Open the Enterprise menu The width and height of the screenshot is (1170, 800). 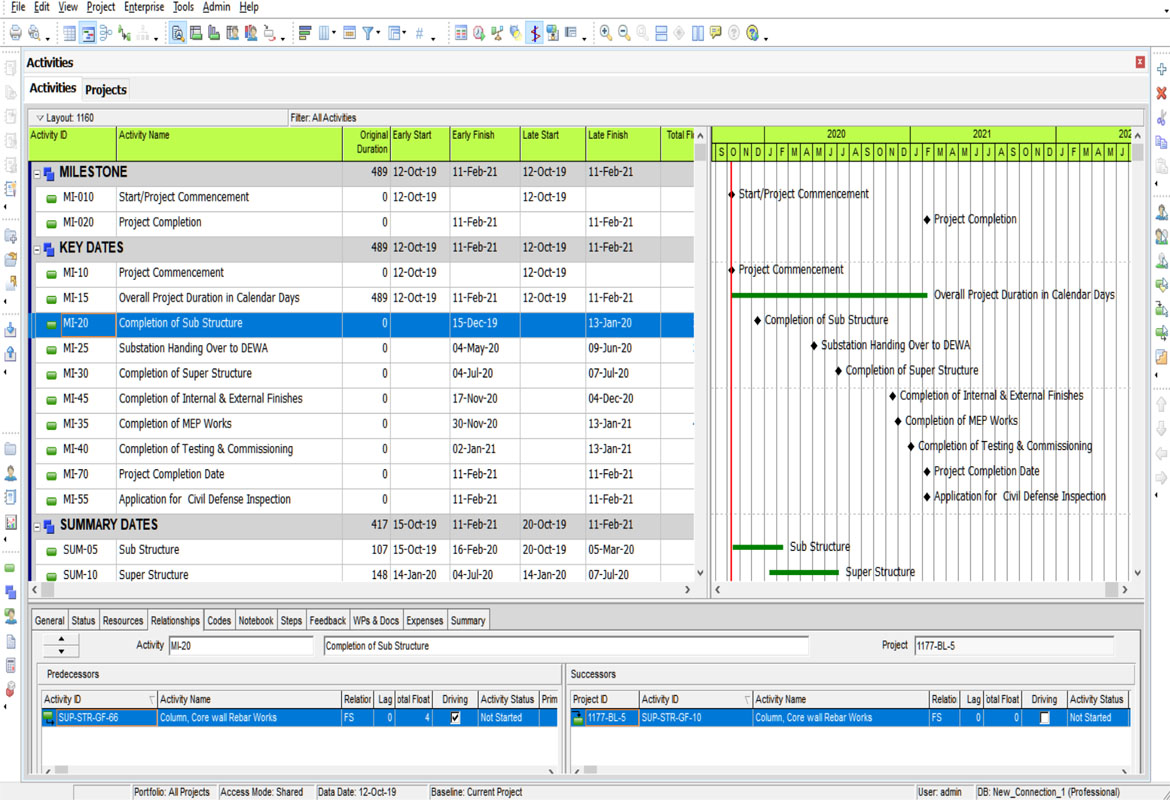pos(144,7)
